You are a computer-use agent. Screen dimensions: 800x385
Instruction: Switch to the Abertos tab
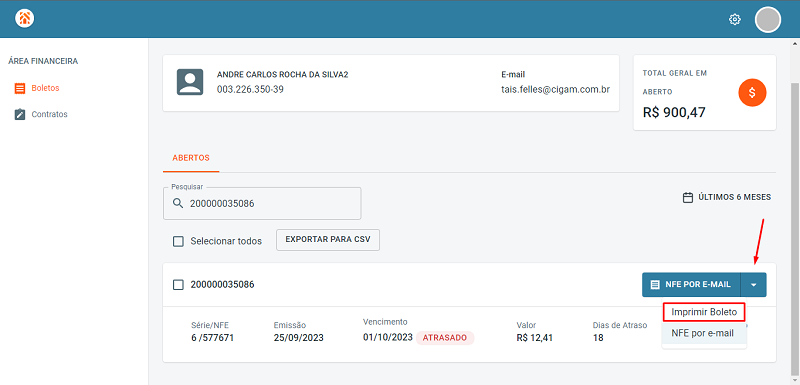[191, 158]
